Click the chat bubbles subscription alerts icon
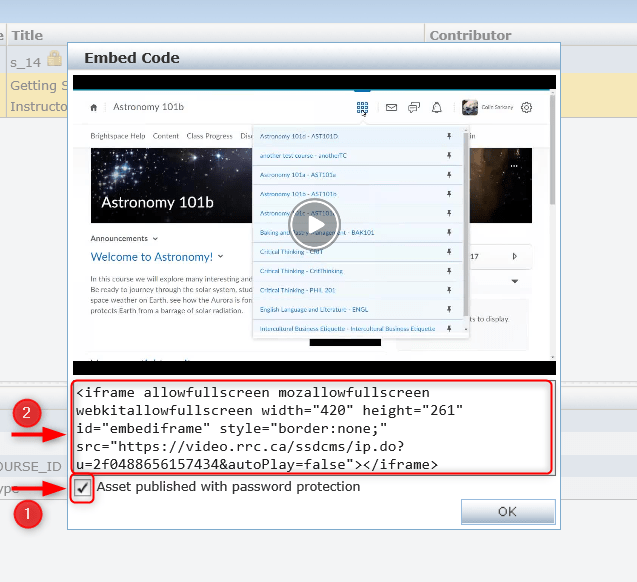This screenshot has height=582, width=637. [414, 107]
